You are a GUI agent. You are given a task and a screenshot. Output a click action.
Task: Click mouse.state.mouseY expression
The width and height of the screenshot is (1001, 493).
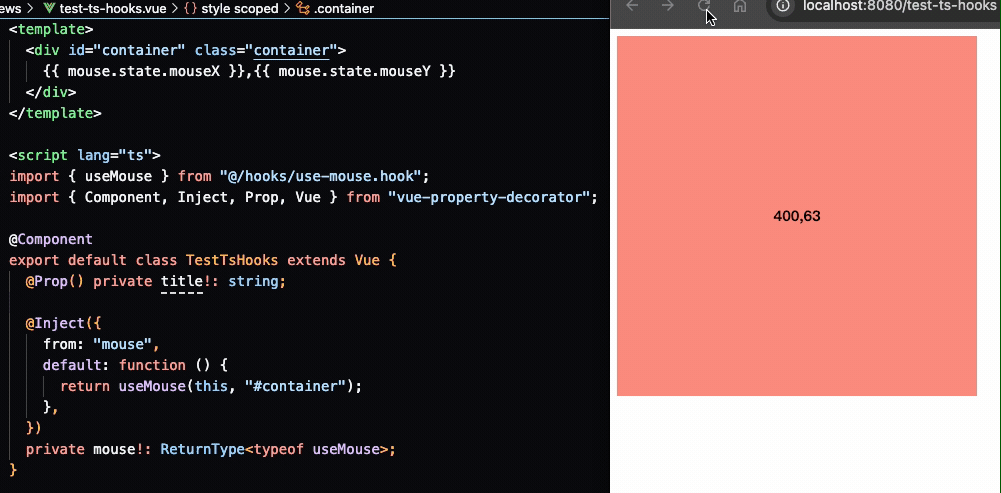[355, 71]
